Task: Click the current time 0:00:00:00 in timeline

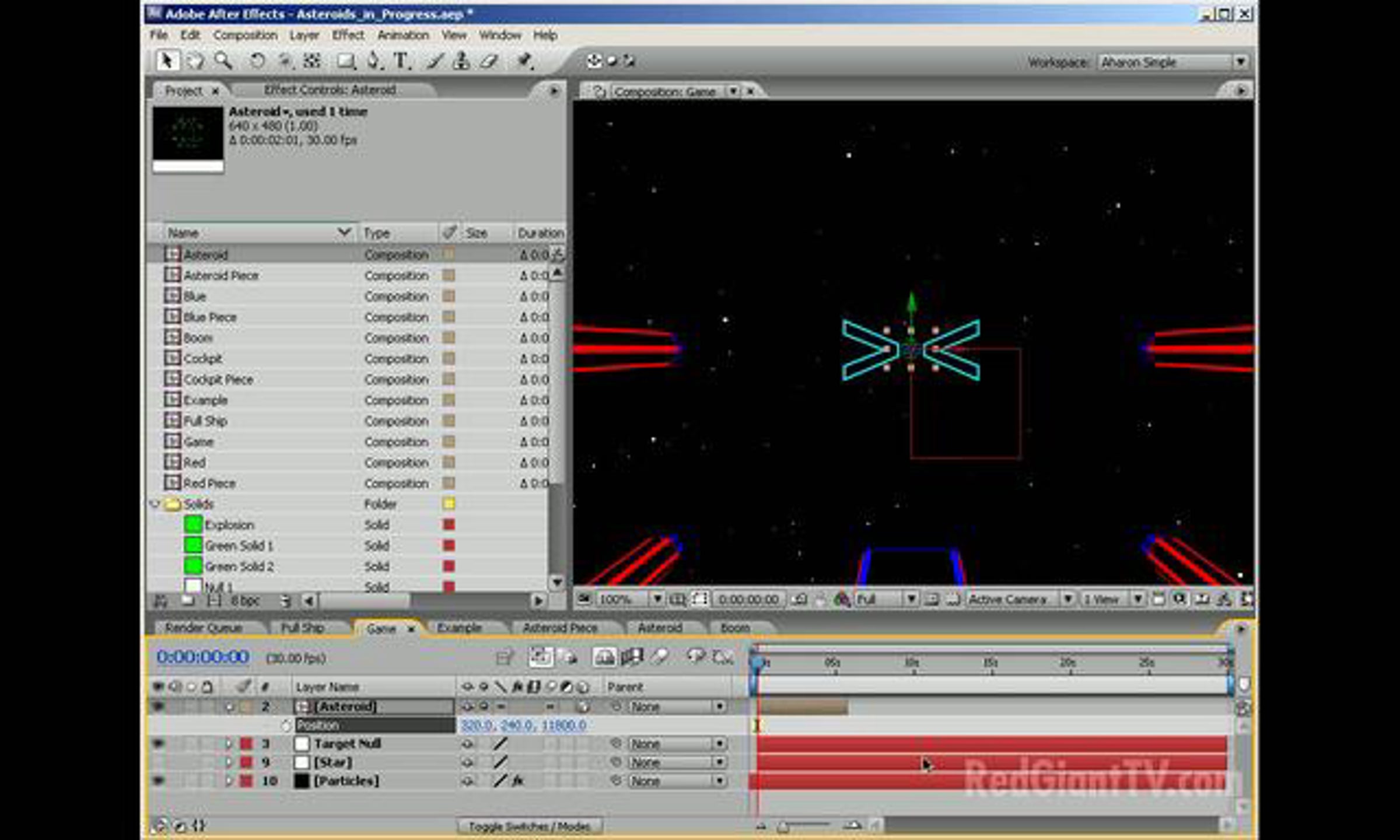Action: click(203, 657)
